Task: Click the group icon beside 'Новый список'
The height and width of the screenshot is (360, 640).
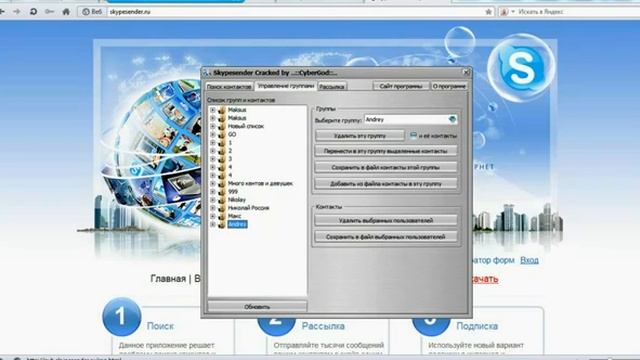Action: click(x=222, y=126)
